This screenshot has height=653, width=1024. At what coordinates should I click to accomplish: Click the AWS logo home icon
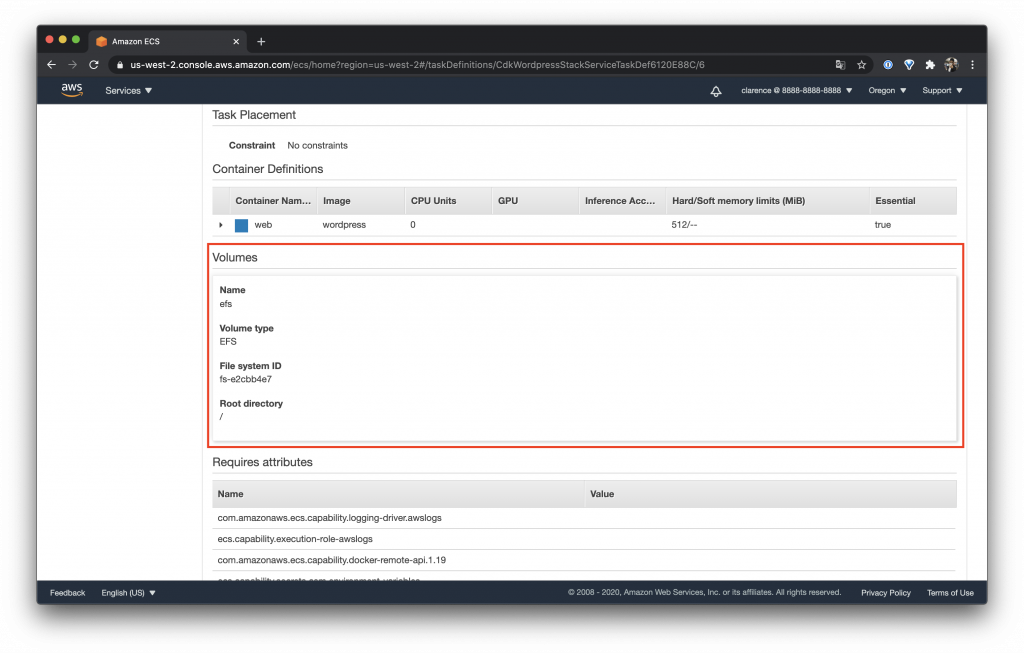72,90
